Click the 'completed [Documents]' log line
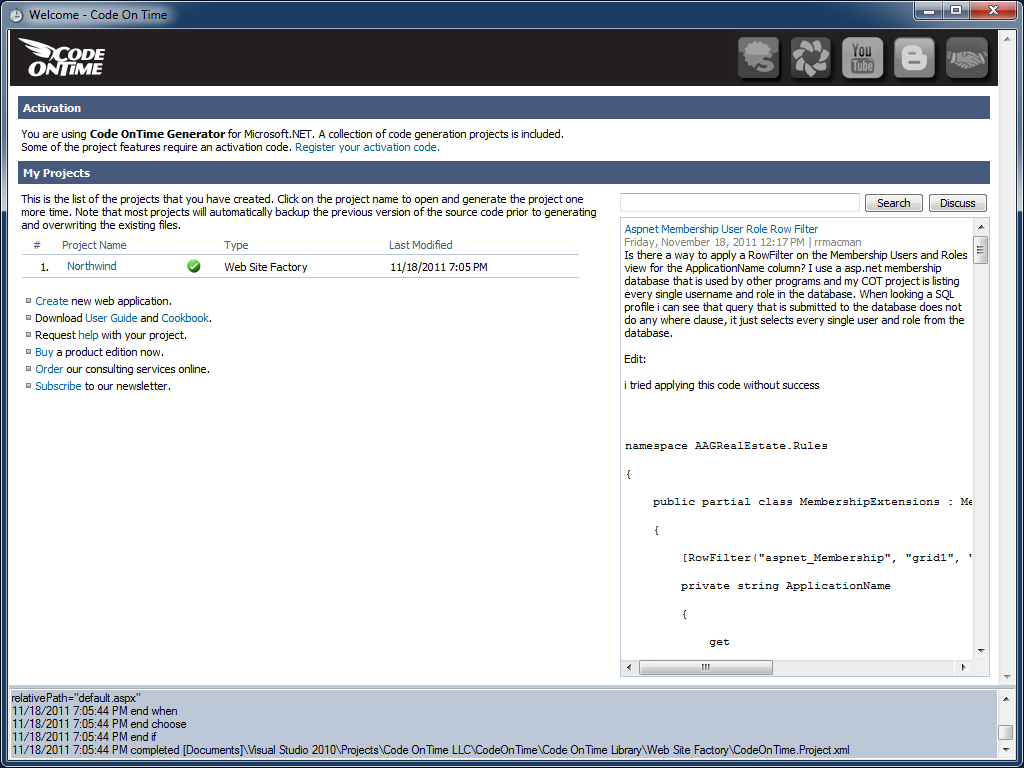 (x=430, y=750)
